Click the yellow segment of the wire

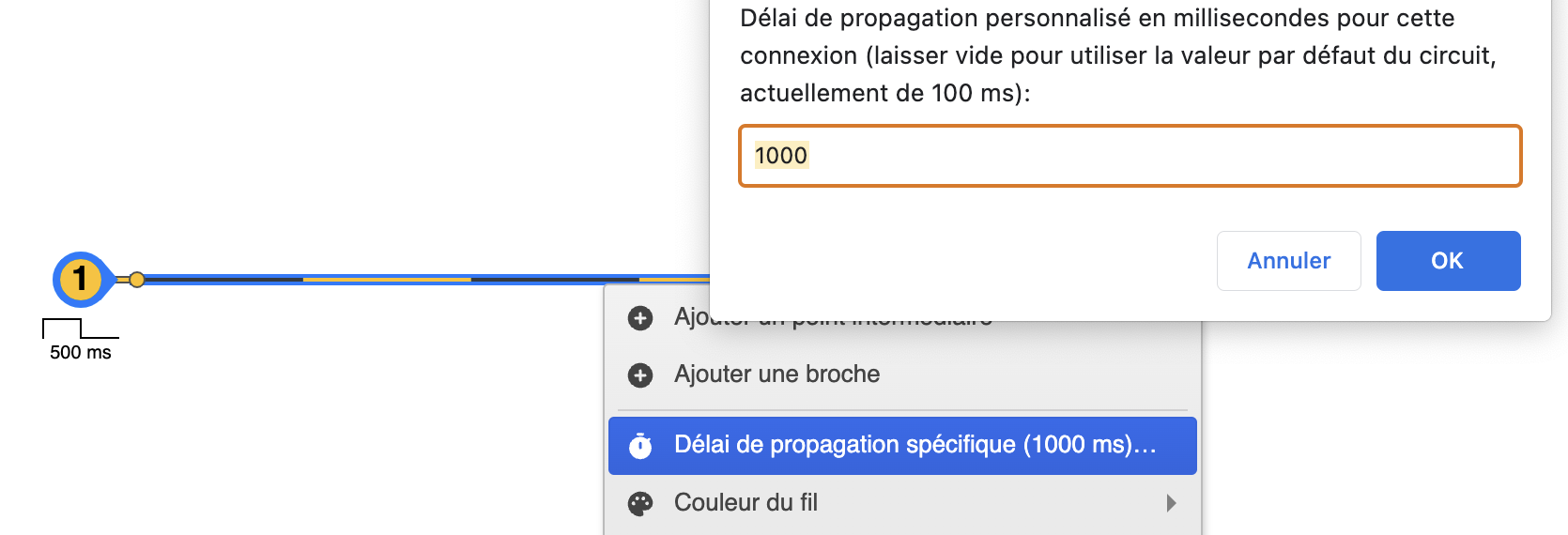point(387,280)
